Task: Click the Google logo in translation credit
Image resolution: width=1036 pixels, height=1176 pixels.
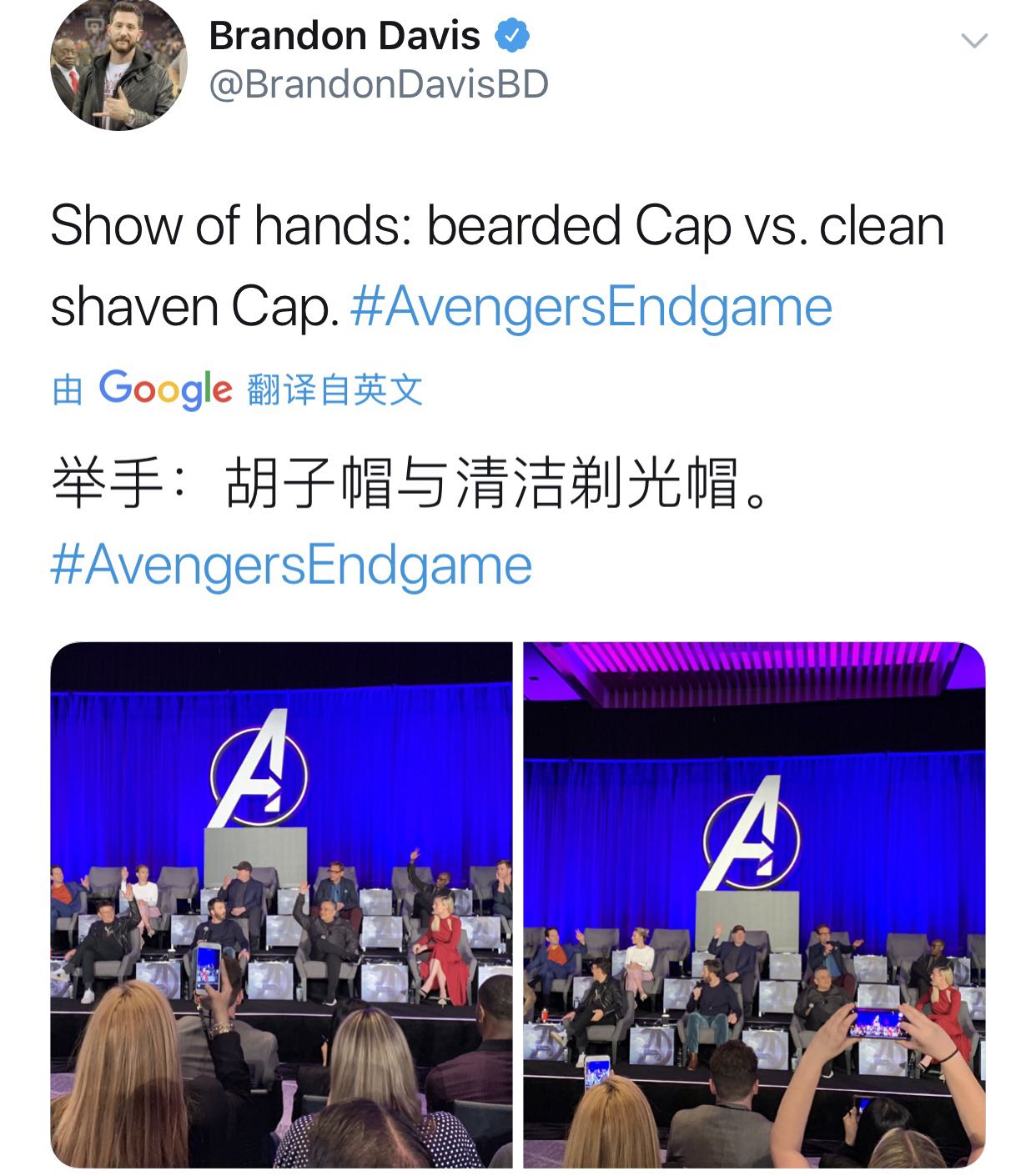Action: (165, 389)
